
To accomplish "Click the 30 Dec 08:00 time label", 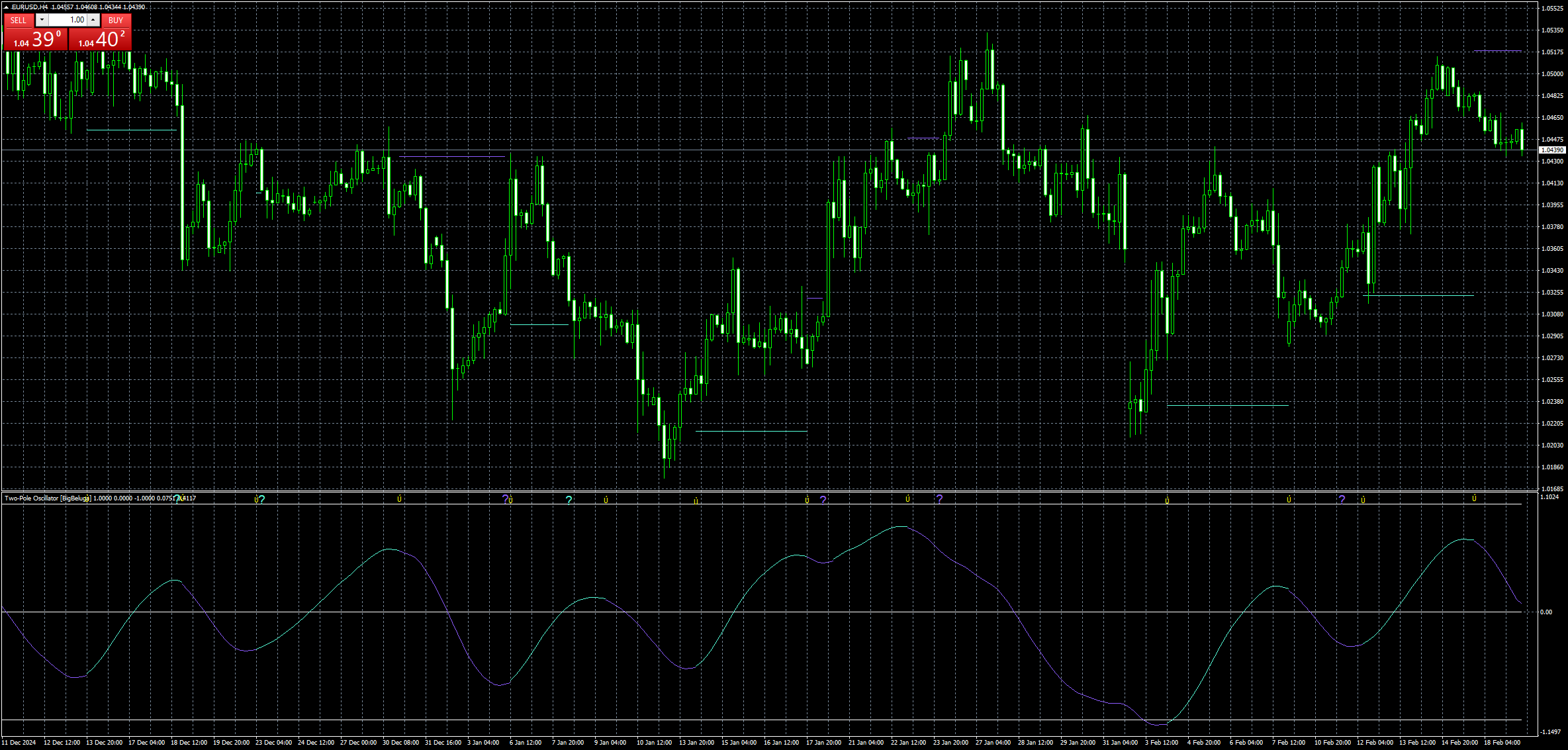I will 400,743.
